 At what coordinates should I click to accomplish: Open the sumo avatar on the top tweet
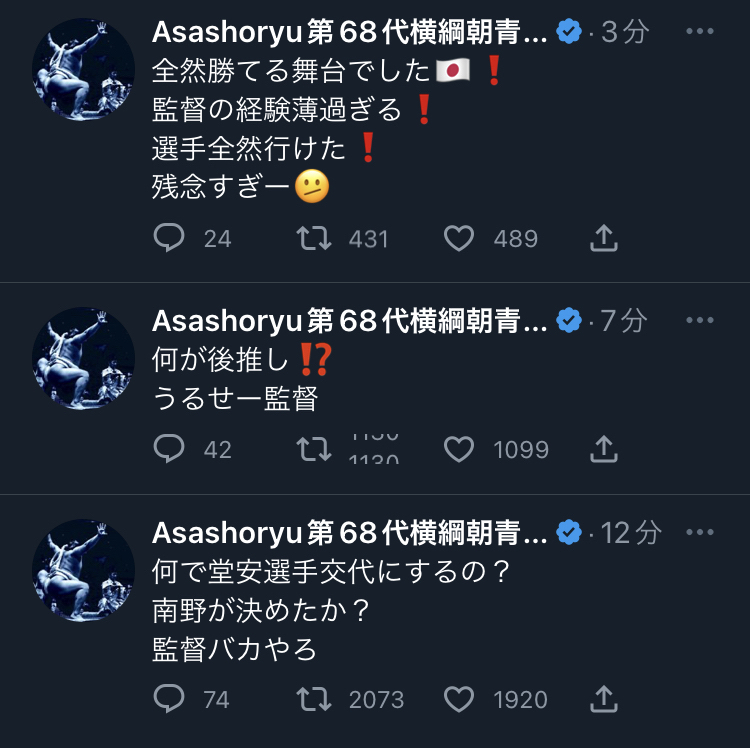click(x=83, y=69)
